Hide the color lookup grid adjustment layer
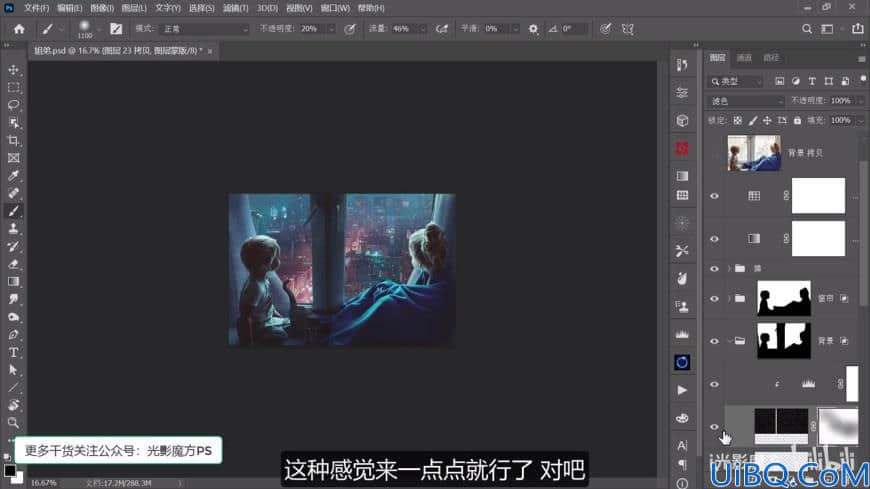This screenshot has width=870, height=489. pyautogui.click(x=715, y=196)
